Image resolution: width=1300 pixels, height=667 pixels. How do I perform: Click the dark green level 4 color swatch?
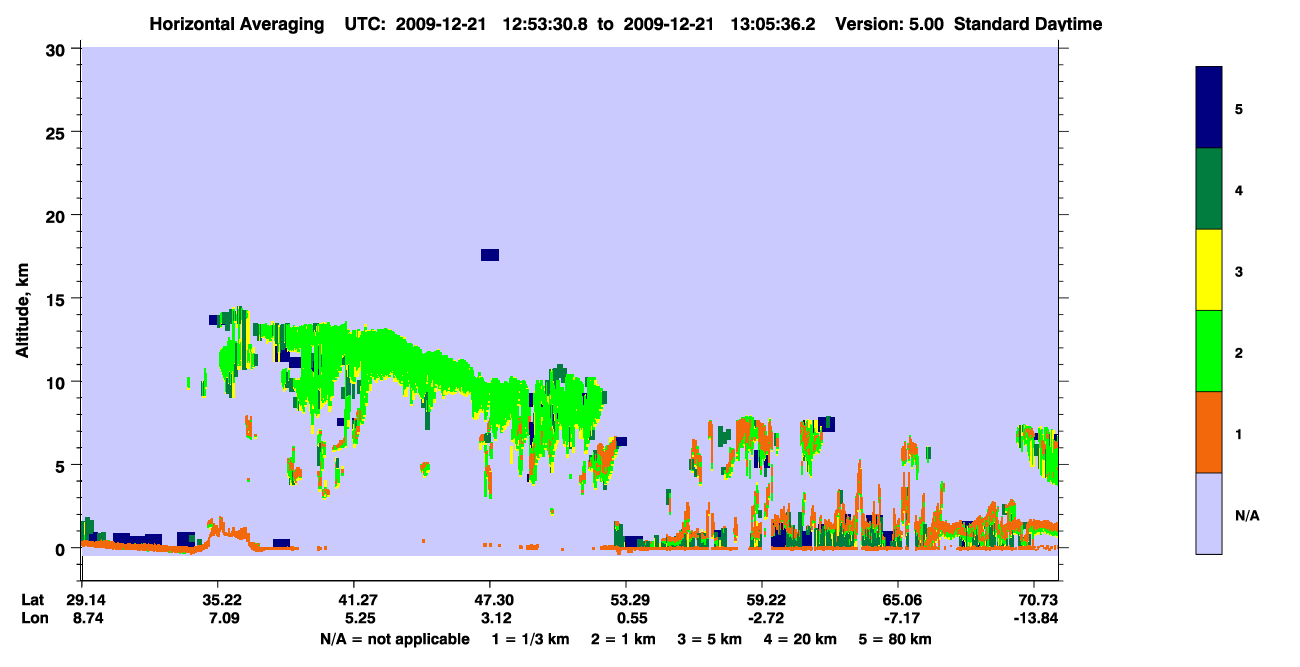(1209, 189)
